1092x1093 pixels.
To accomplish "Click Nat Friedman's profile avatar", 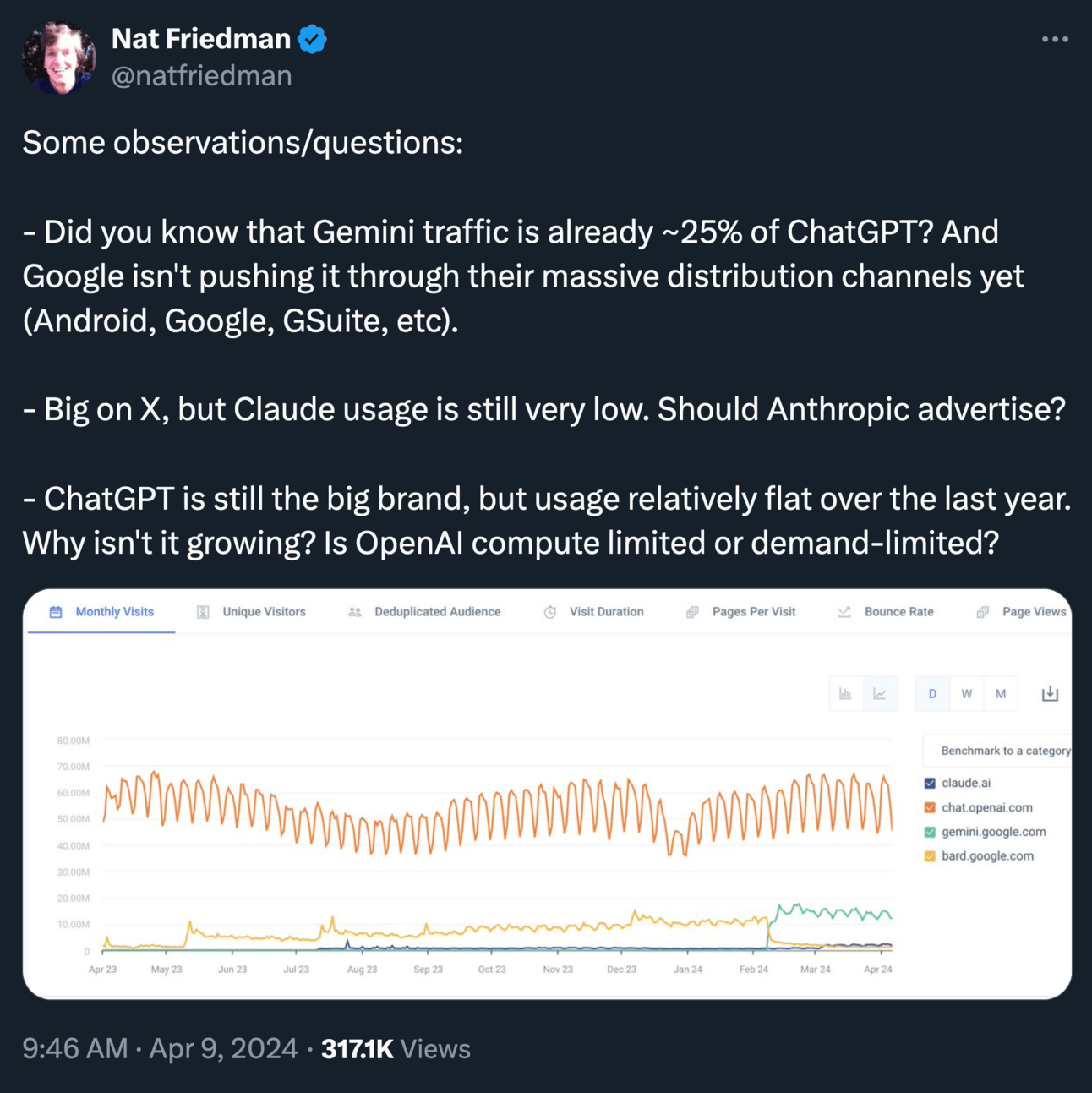I will [58, 57].
